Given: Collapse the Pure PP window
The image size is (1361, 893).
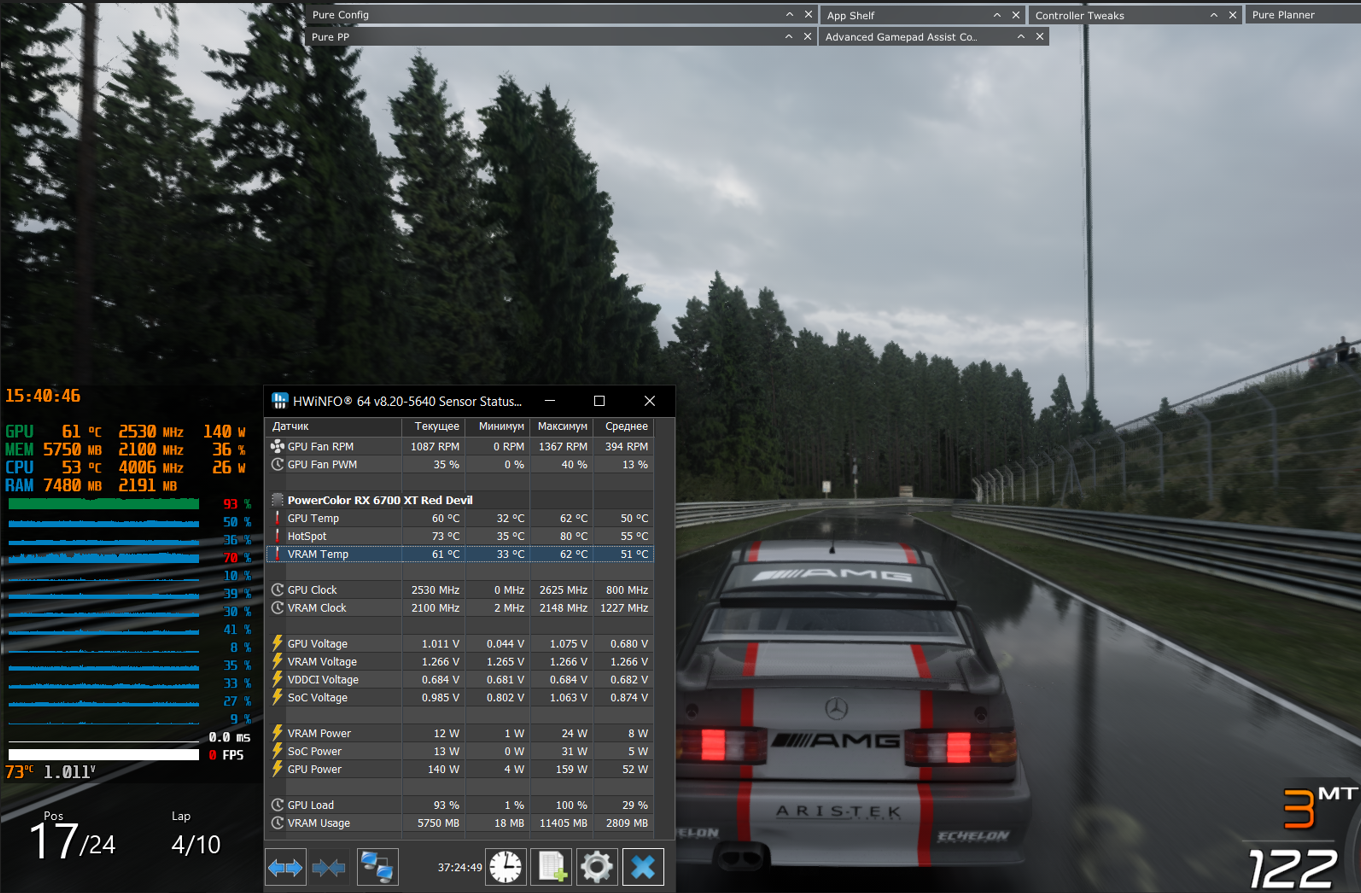Looking at the screenshot, I should click(790, 37).
